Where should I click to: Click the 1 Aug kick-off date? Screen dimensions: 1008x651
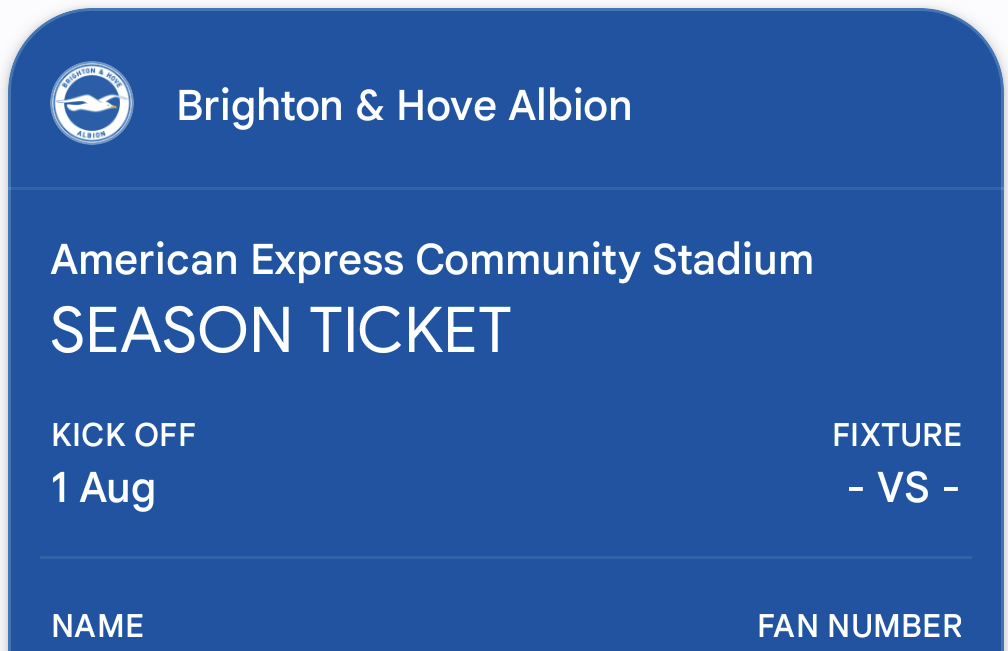pyautogui.click(x=103, y=488)
